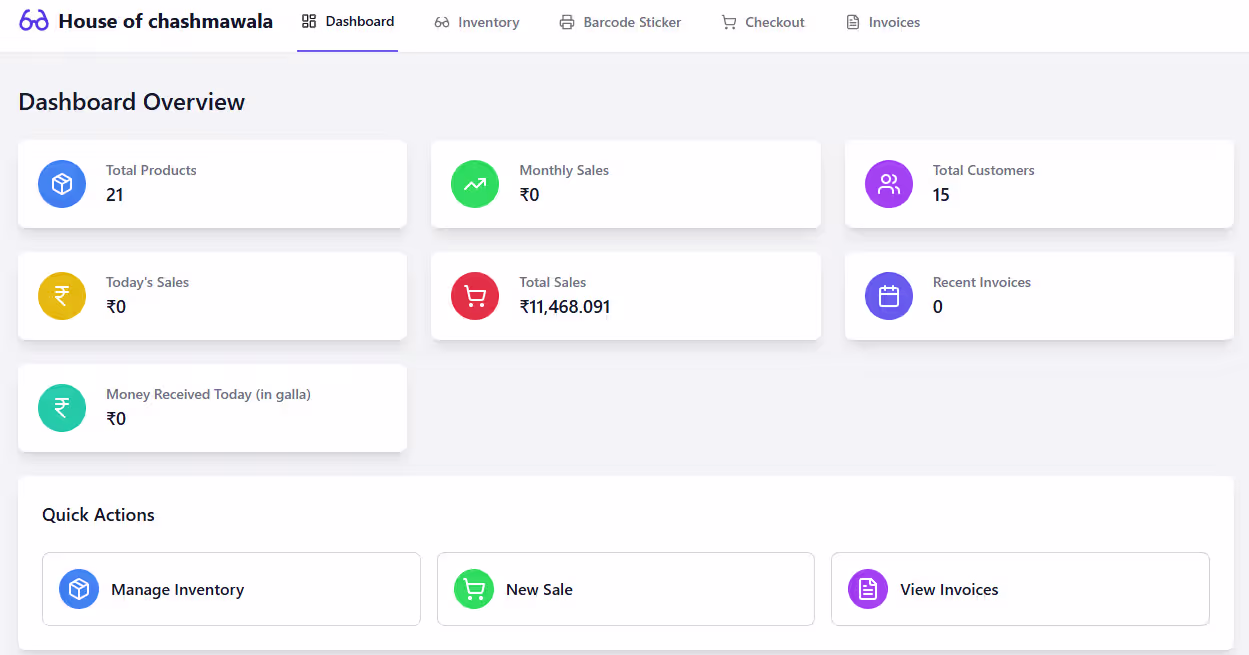Click the blue box icon on Total Products card
The height and width of the screenshot is (655, 1249).
point(62,184)
